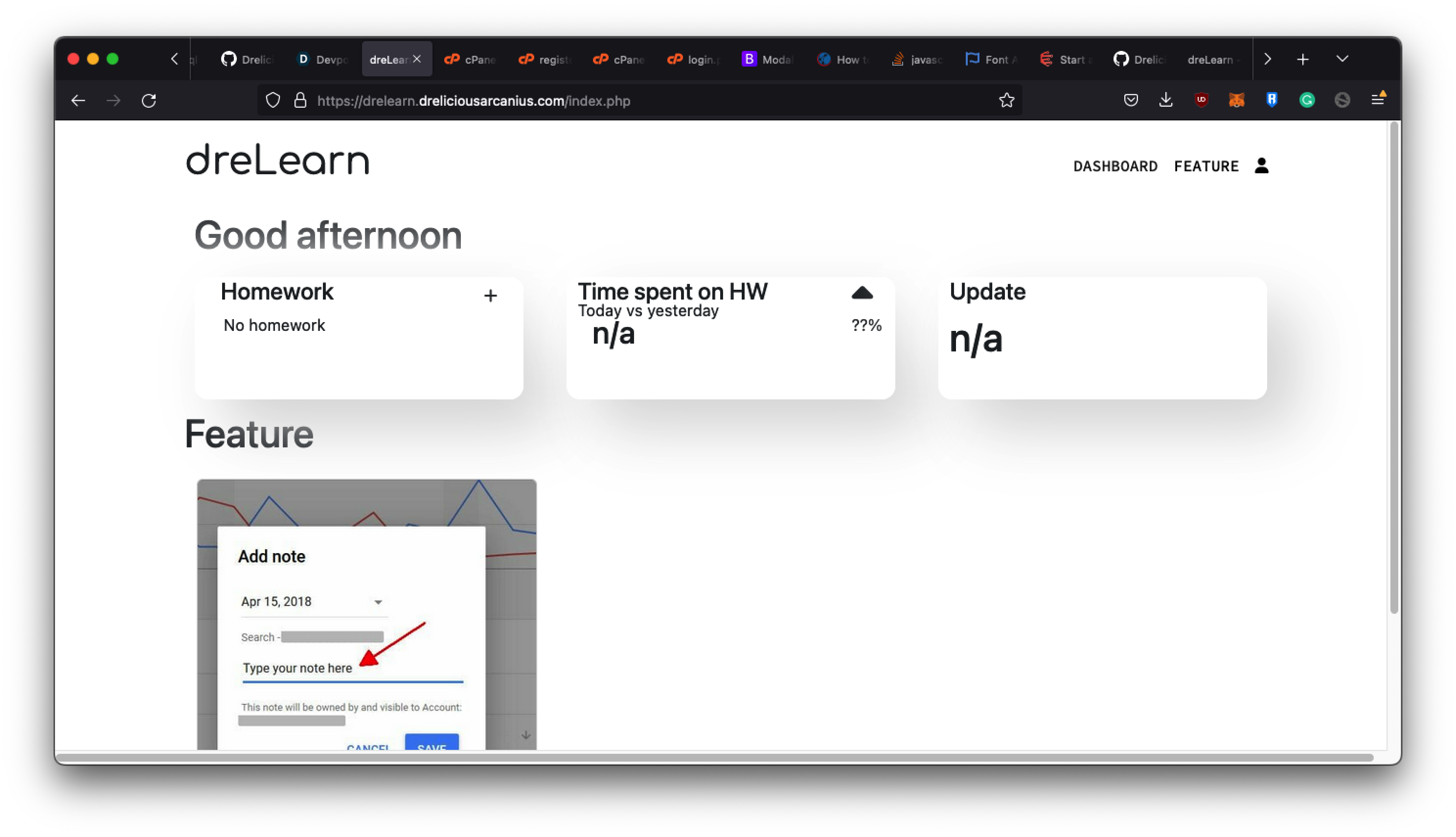Image resolution: width=1456 pixels, height=837 pixels.
Task: Open the FEATURE nav link
Action: coord(1206,166)
